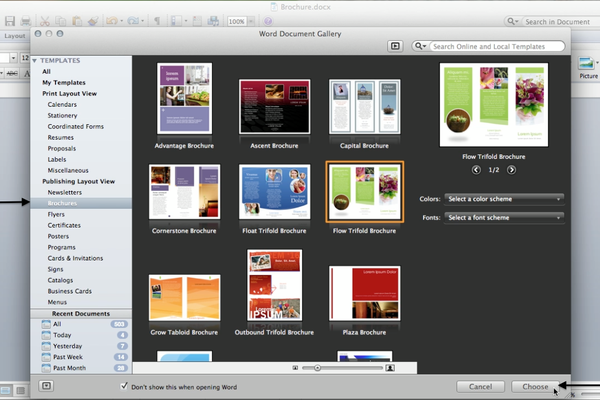The height and width of the screenshot is (400, 600).
Task: Select Flyers category
Action: tap(56, 214)
